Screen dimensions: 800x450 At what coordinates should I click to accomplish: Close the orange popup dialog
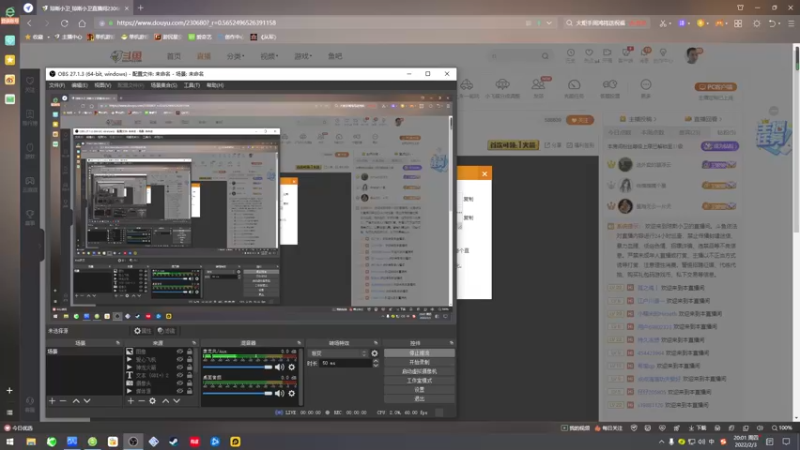pyautogui.click(x=485, y=174)
